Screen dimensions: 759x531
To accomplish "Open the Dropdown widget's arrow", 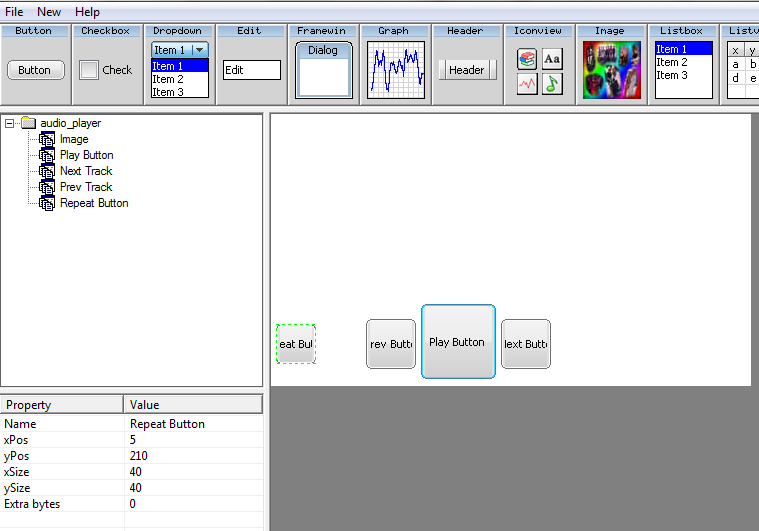I will [200, 50].
